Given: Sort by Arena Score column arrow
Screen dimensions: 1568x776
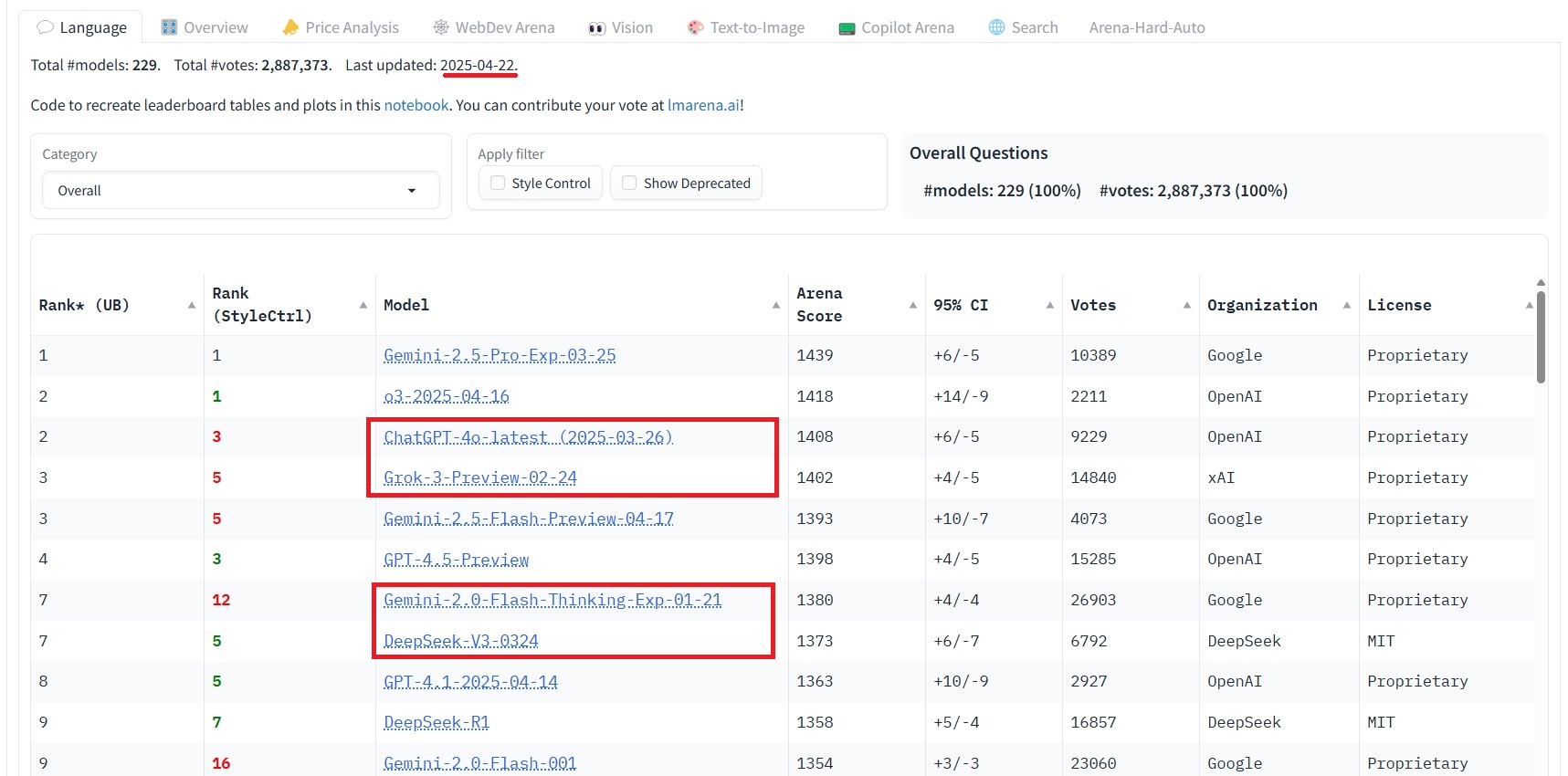Looking at the screenshot, I should tap(913, 305).
